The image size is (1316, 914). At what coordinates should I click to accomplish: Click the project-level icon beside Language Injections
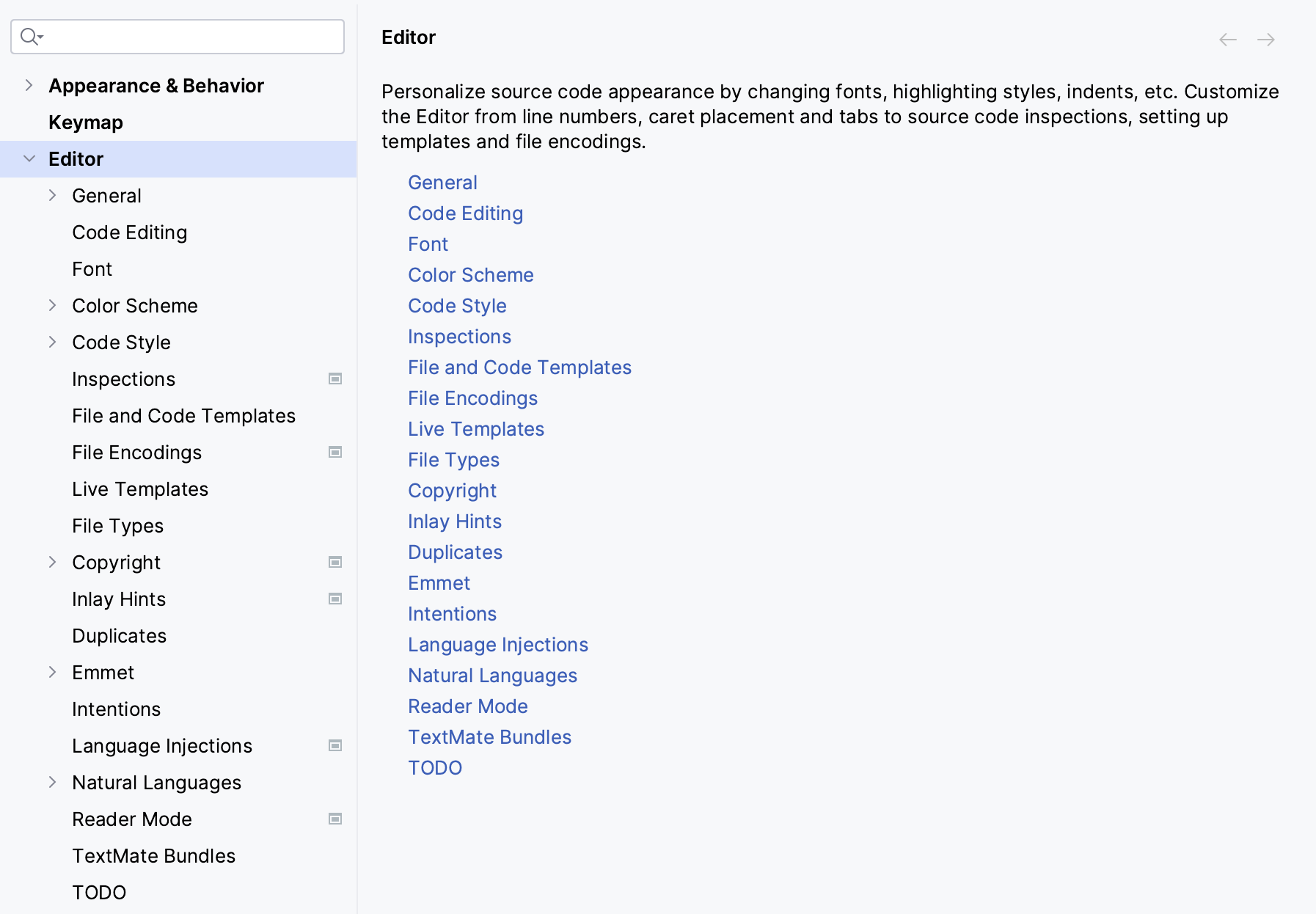(335, 746)
